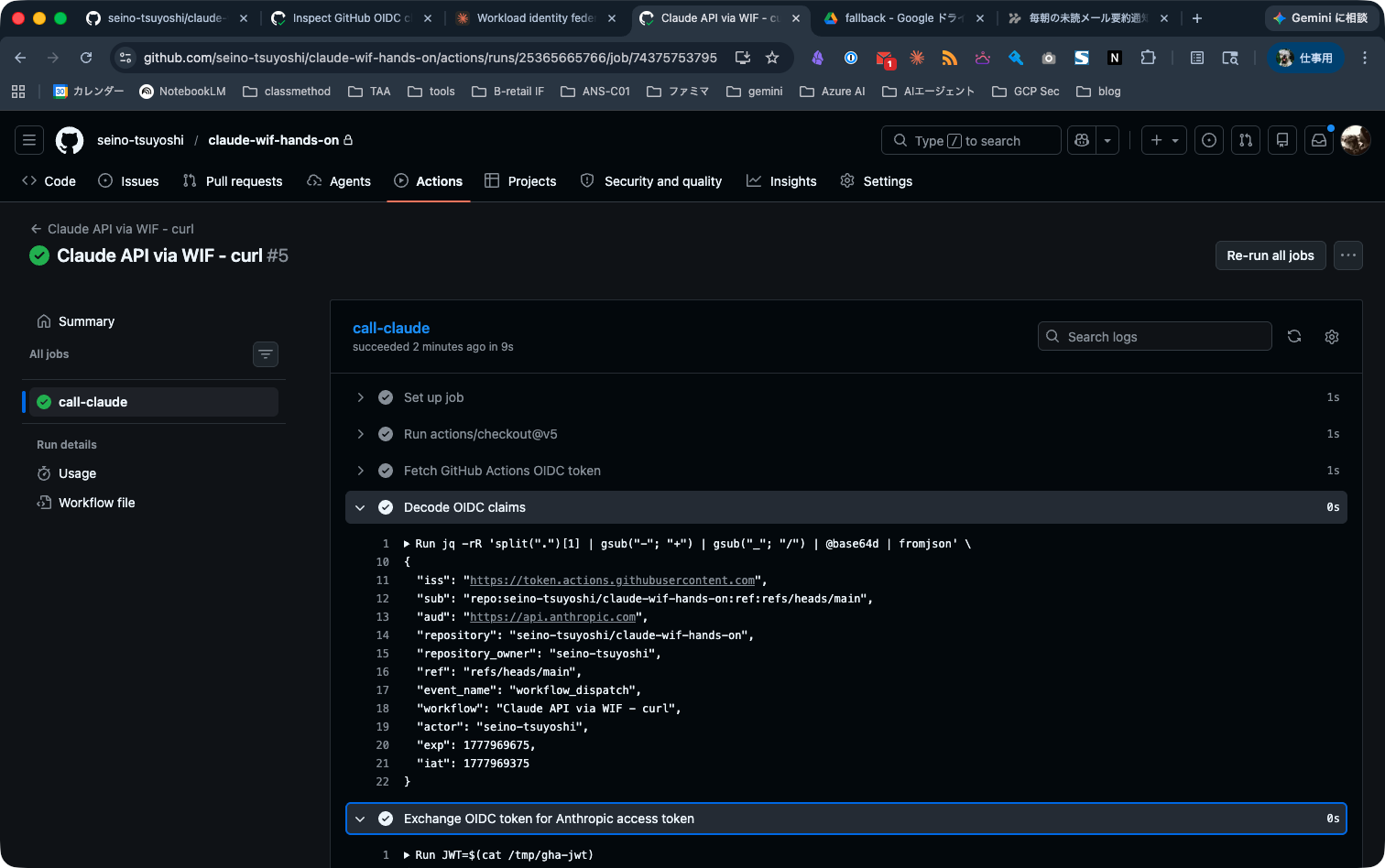Open the Issues tab

tap(128, 181)
